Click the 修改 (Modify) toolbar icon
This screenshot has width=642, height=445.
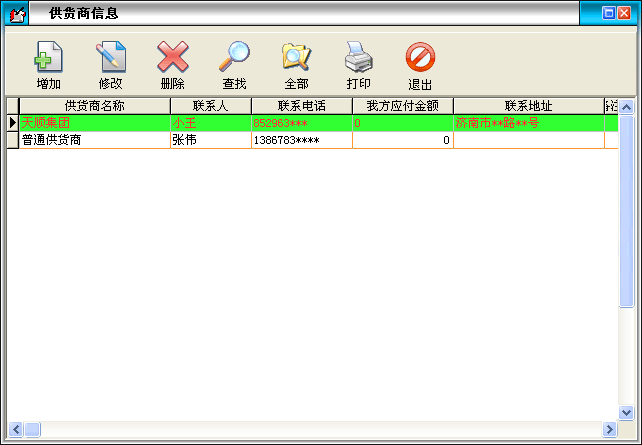tap(110, 58)
